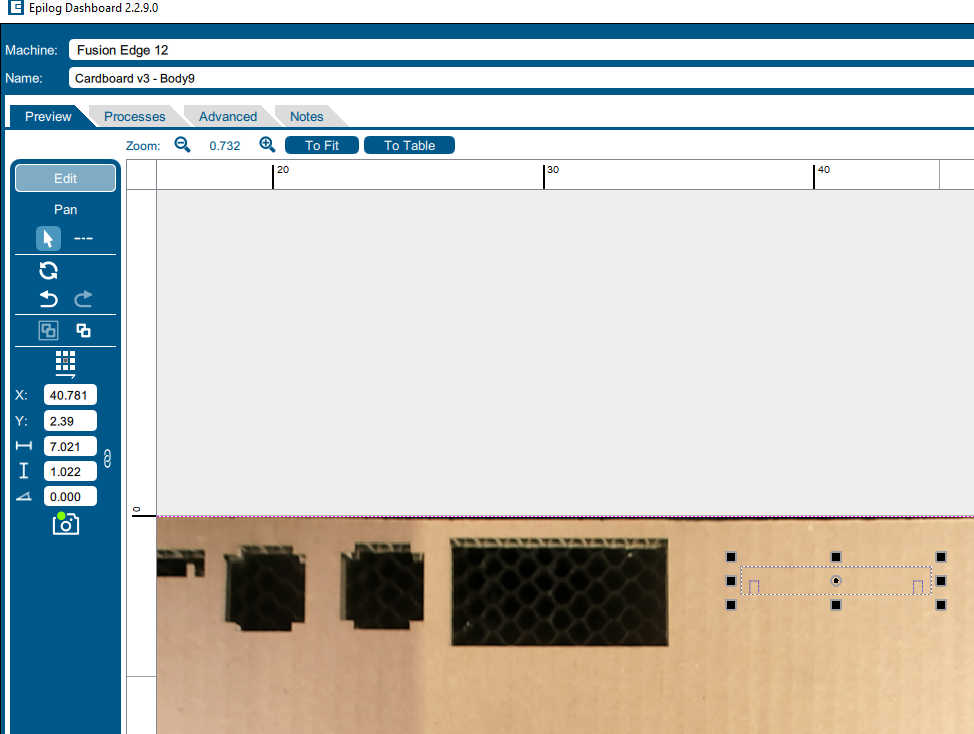The width and height of the screenshot is (974, 734).
Task: Click the refresh rotate arrows icon
Action: [x=48, y=270]
